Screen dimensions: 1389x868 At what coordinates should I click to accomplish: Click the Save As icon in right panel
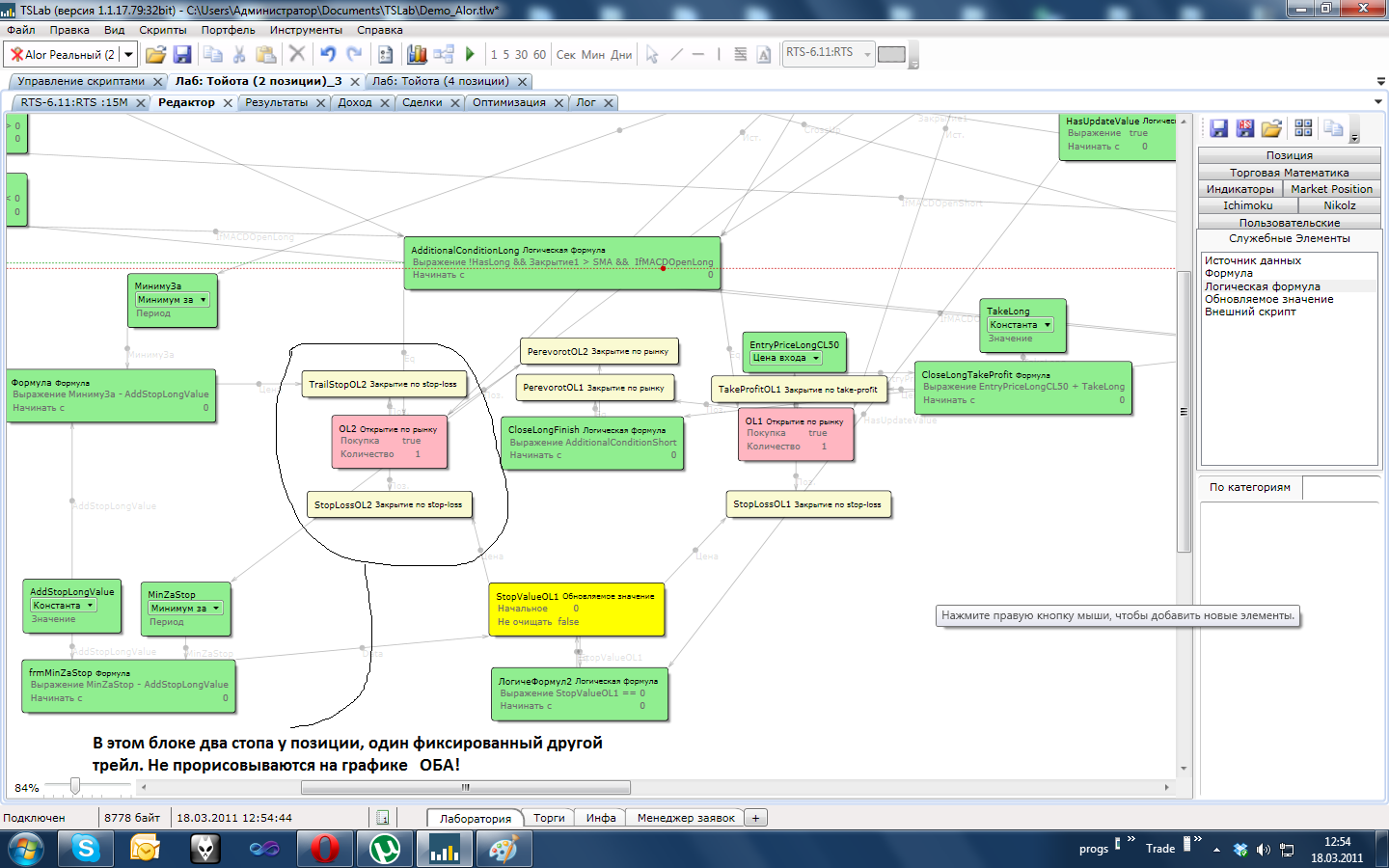point(1245,128)
